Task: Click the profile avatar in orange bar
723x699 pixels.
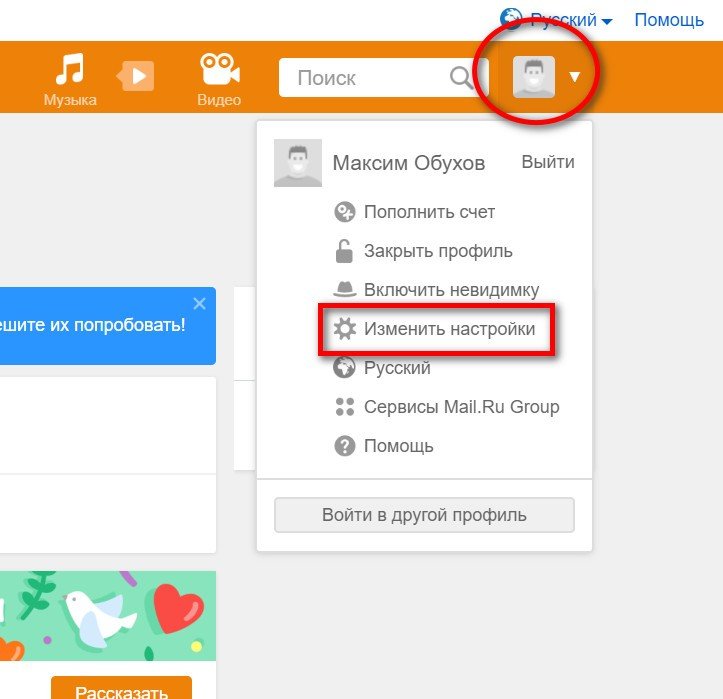Action: (x=533, y=77)
